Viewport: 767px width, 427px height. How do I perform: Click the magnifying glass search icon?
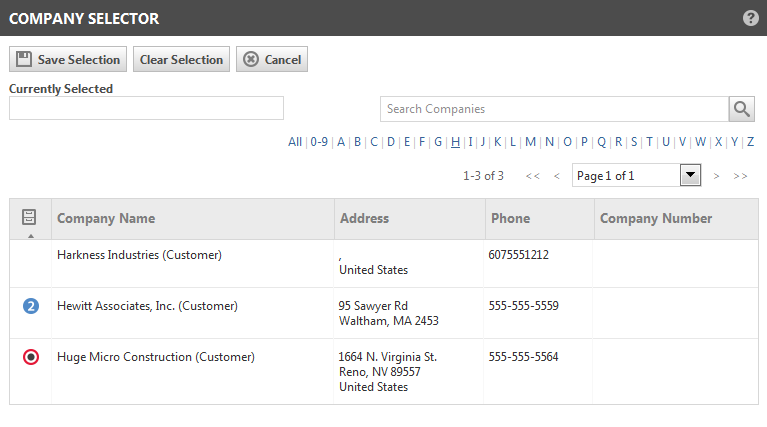click(742, 109)
